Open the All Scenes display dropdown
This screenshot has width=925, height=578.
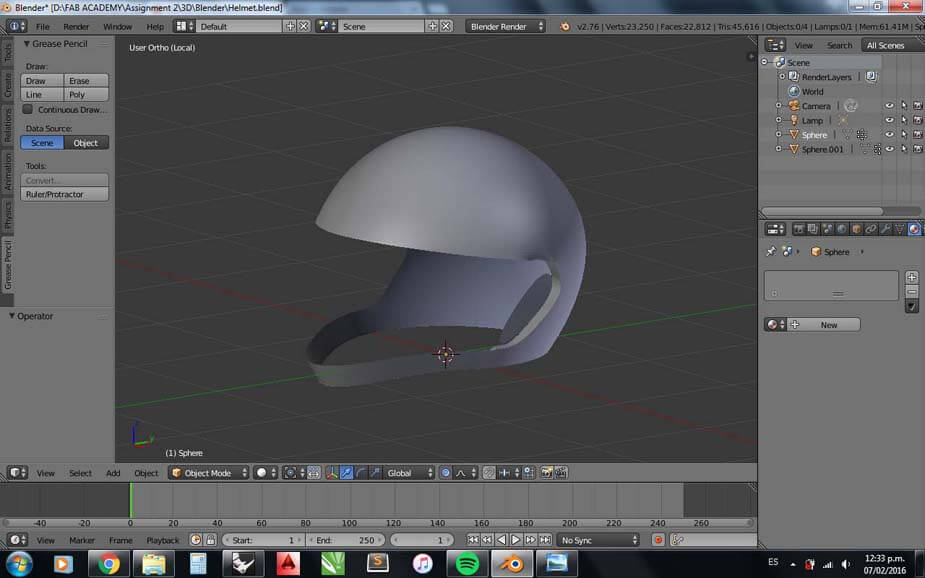click(892, 45)
